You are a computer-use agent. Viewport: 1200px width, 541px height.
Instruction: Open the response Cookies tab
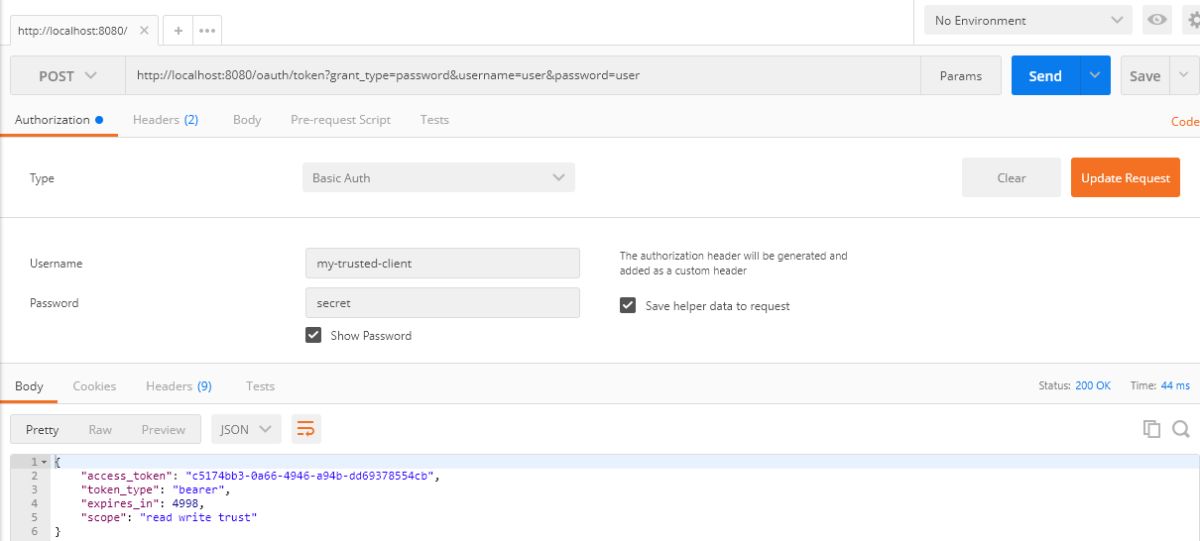94,386
